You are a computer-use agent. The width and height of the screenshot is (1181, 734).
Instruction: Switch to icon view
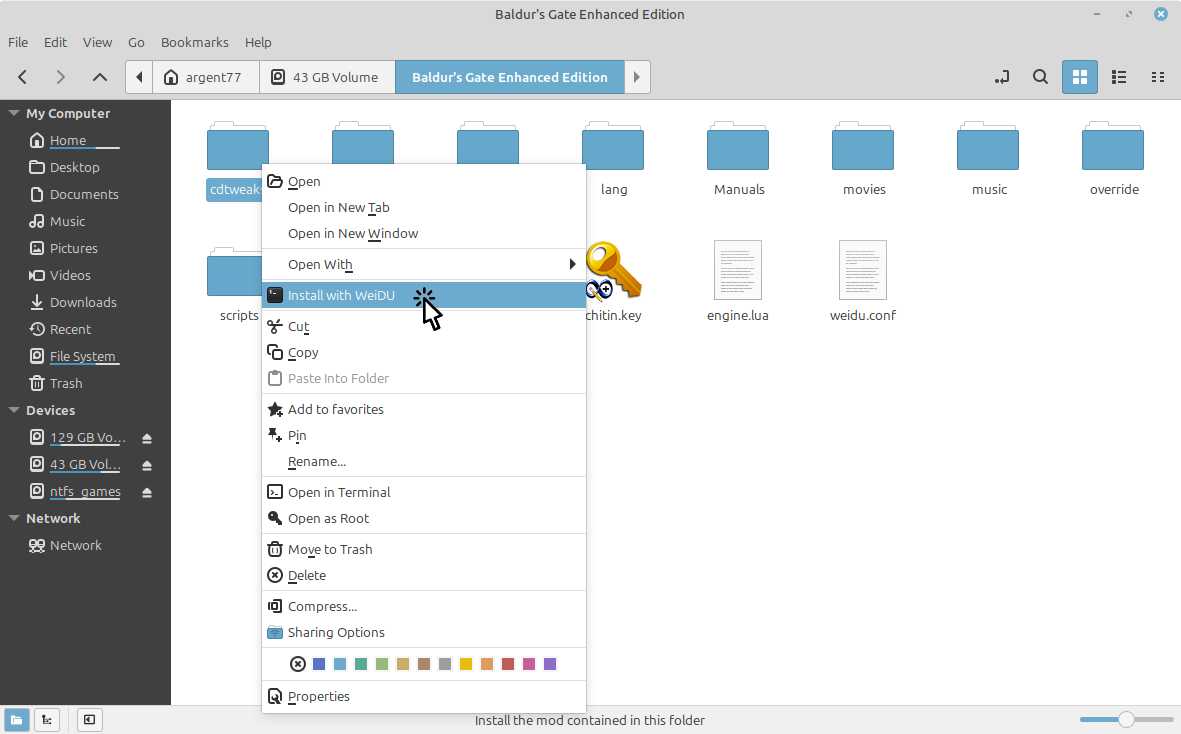(1079, 77)
